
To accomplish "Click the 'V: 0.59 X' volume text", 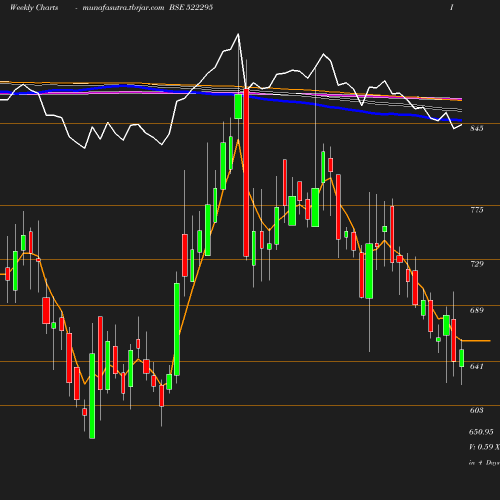I will coord(484,447).
